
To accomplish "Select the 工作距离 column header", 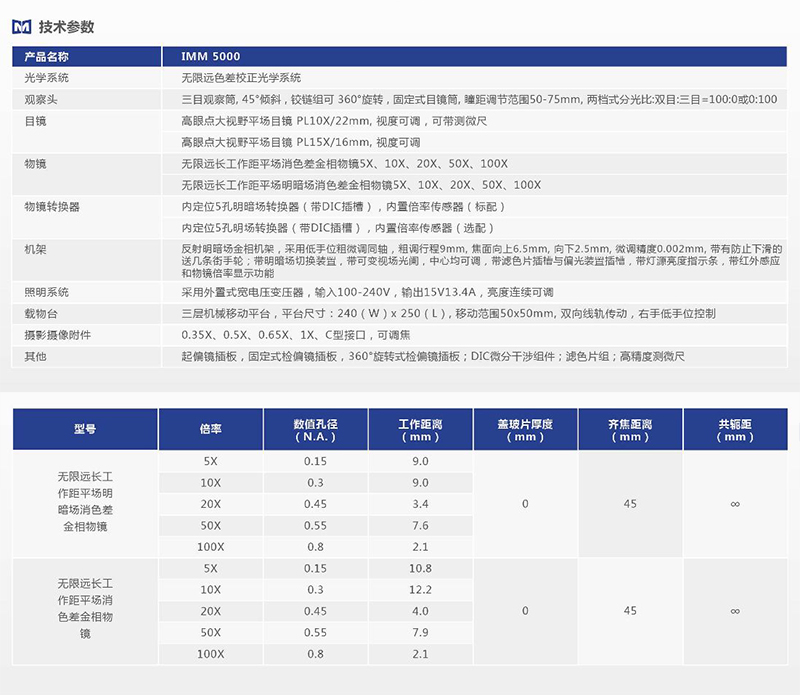I will point(420,430).
